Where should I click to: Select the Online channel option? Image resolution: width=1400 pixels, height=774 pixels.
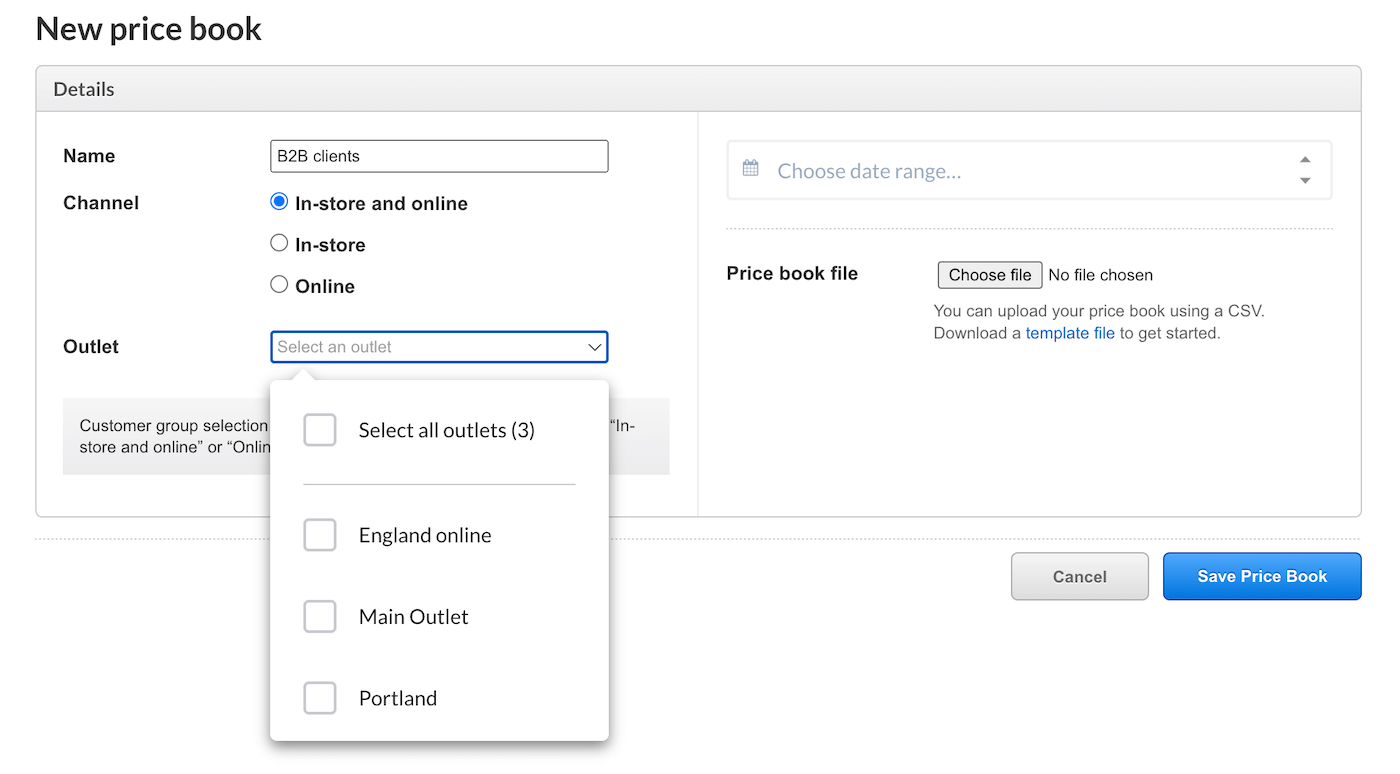click(279, 284)
